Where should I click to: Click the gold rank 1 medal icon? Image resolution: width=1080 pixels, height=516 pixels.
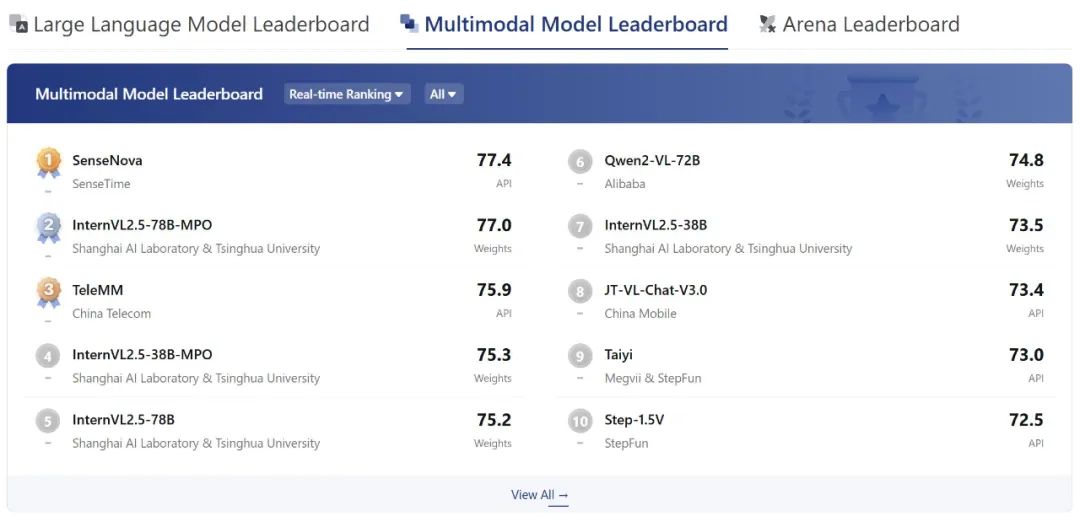pyautogui.click(x=48, y=161)
